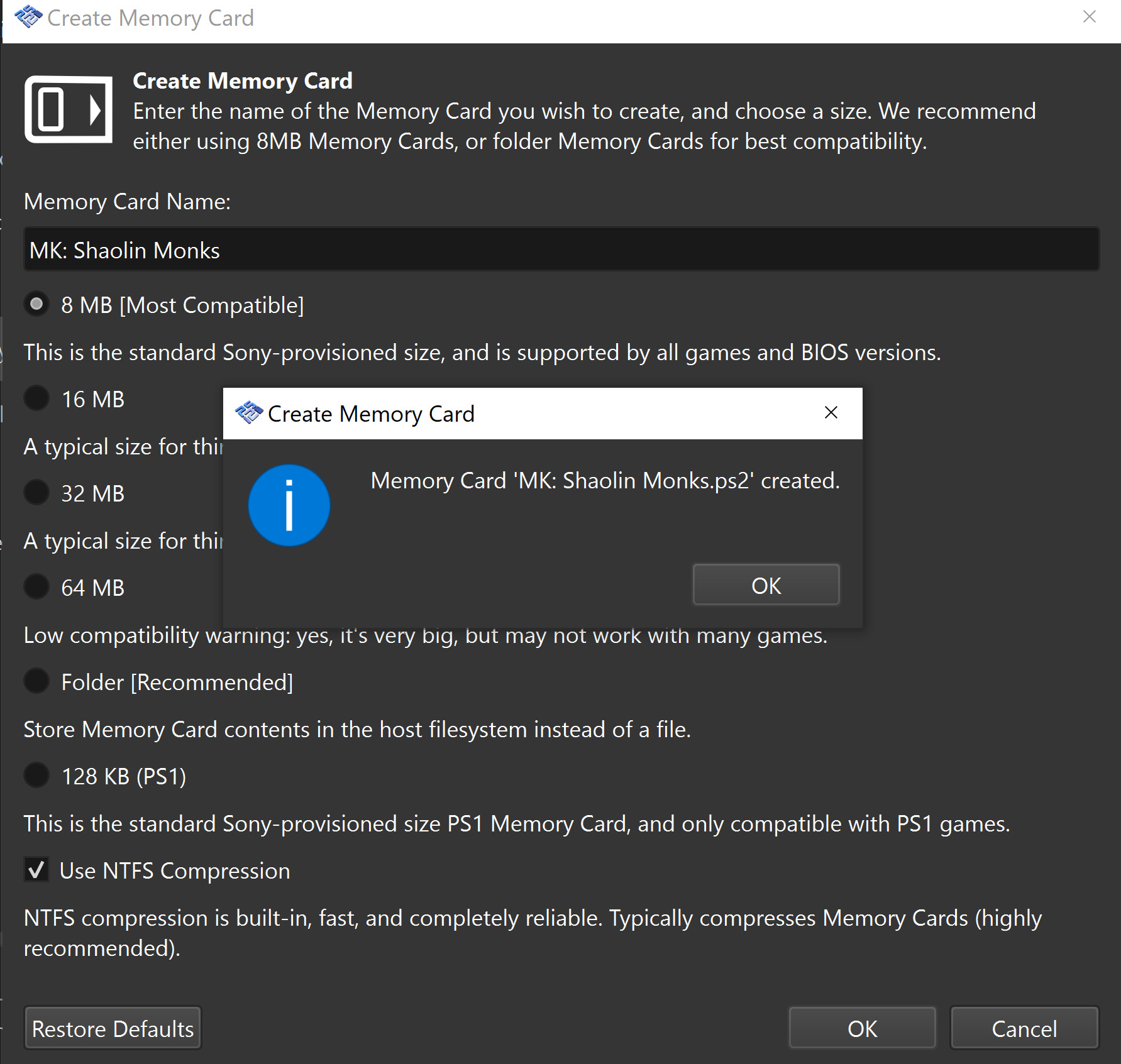Select the text 'MK: Shaolin Monks'

tap(124, 250)
